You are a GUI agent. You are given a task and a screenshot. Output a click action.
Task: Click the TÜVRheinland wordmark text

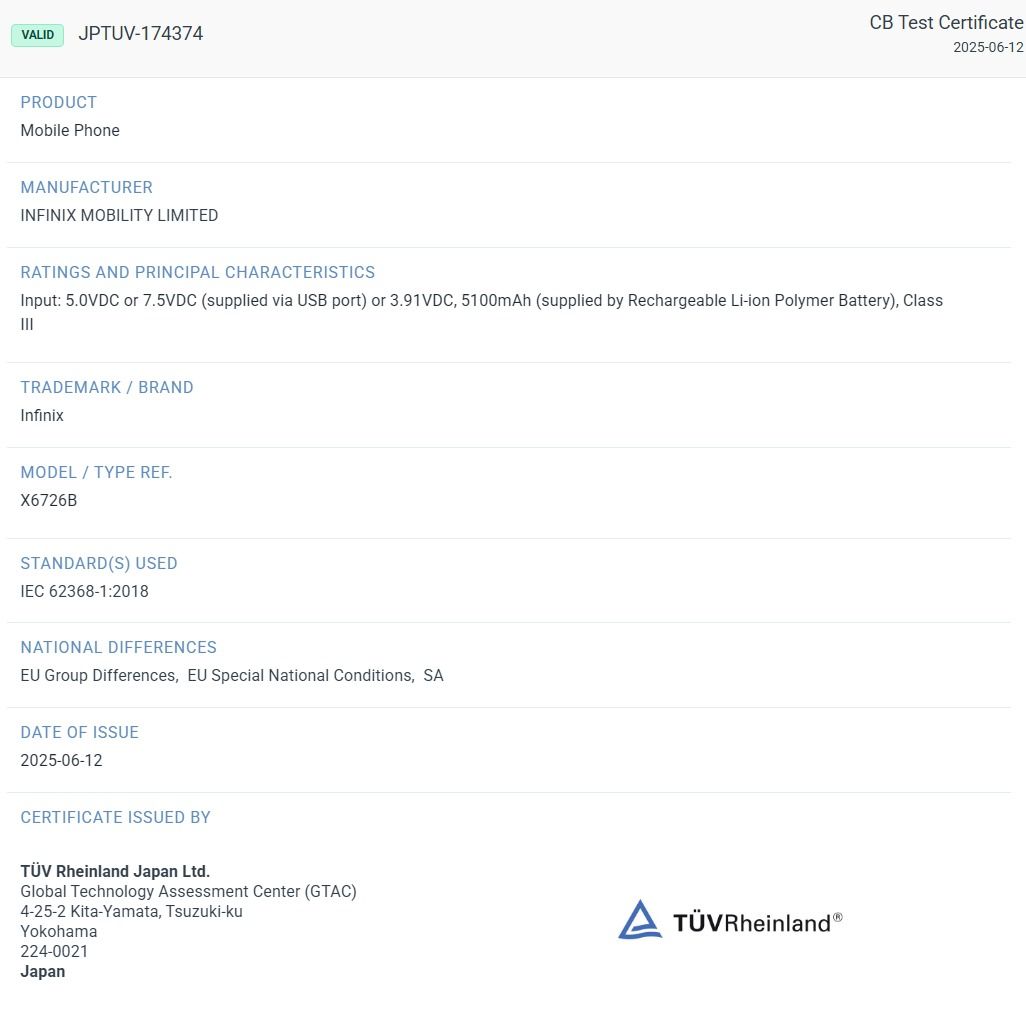(758, 923)
